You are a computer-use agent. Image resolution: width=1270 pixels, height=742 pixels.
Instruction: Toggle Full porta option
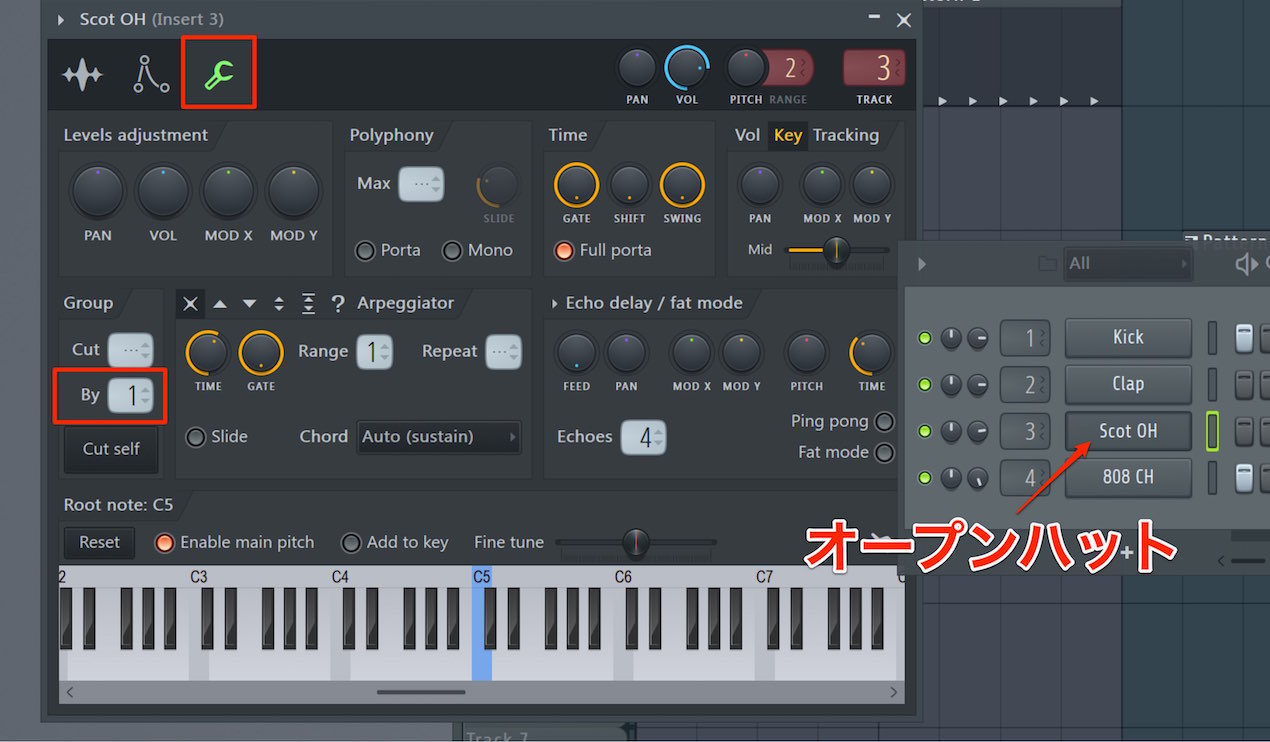565,250
